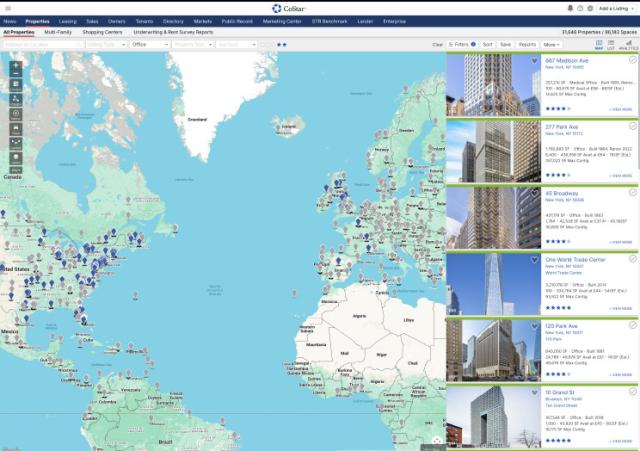Click the isolated pin in the Atlantic off Morocco
Screen dimensions: 640x451
coord(294,293)
